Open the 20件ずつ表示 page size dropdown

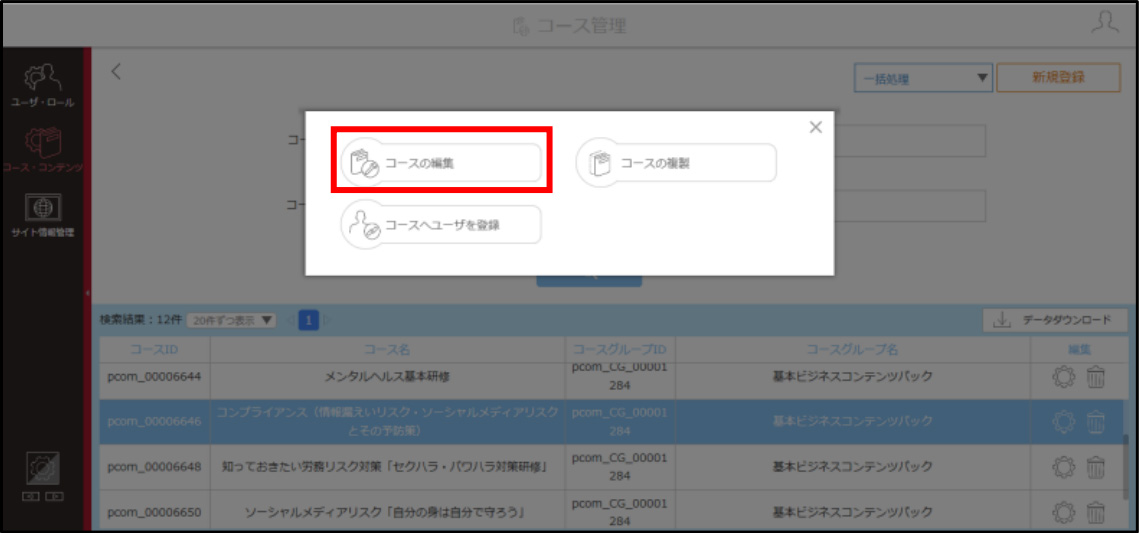231,320
